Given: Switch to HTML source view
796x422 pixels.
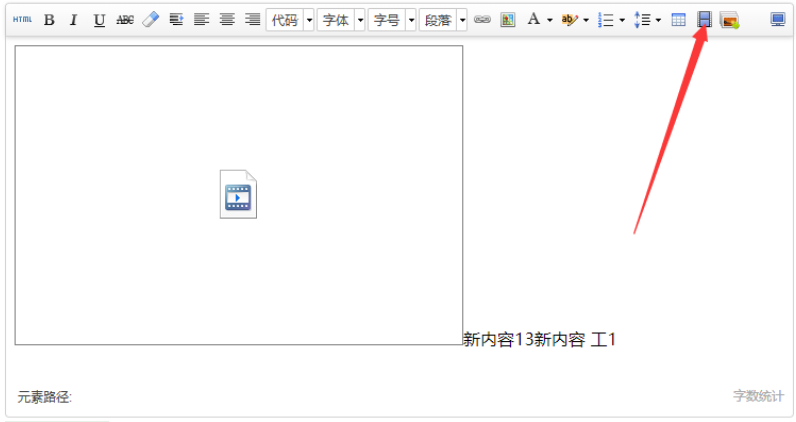Looking at the screenshot, I should (x=22, y=20).
